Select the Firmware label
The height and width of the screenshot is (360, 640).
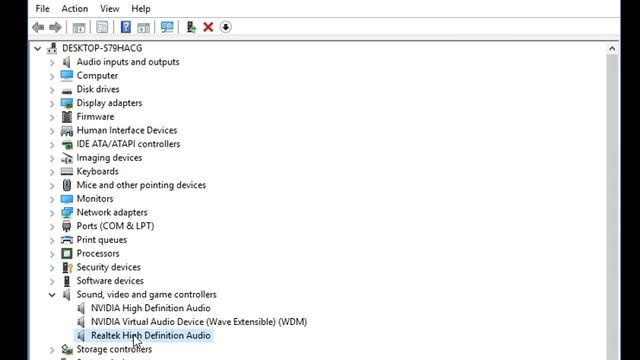[96, 117]
